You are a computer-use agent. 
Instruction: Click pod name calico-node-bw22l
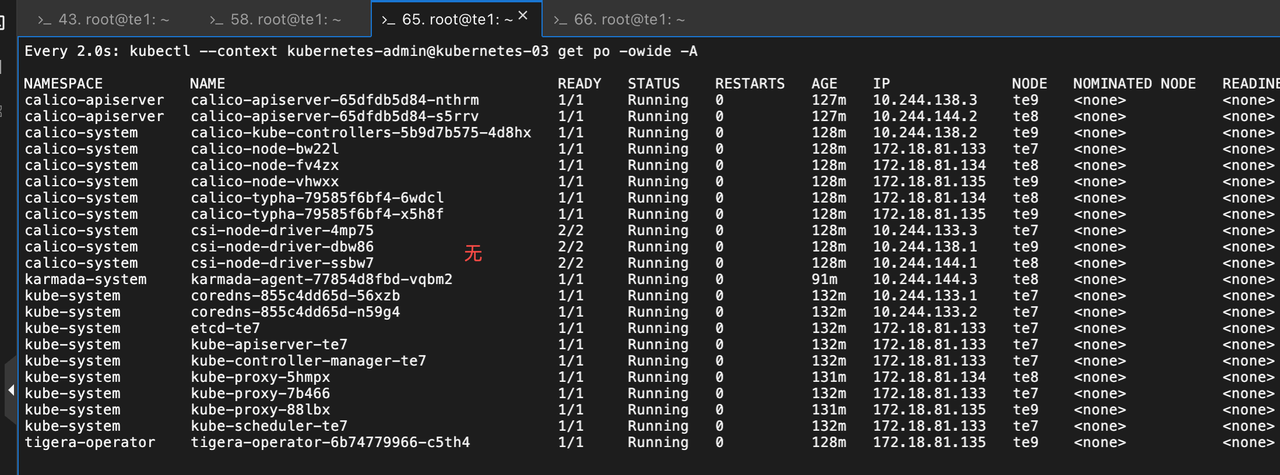(x=264, y=149)
